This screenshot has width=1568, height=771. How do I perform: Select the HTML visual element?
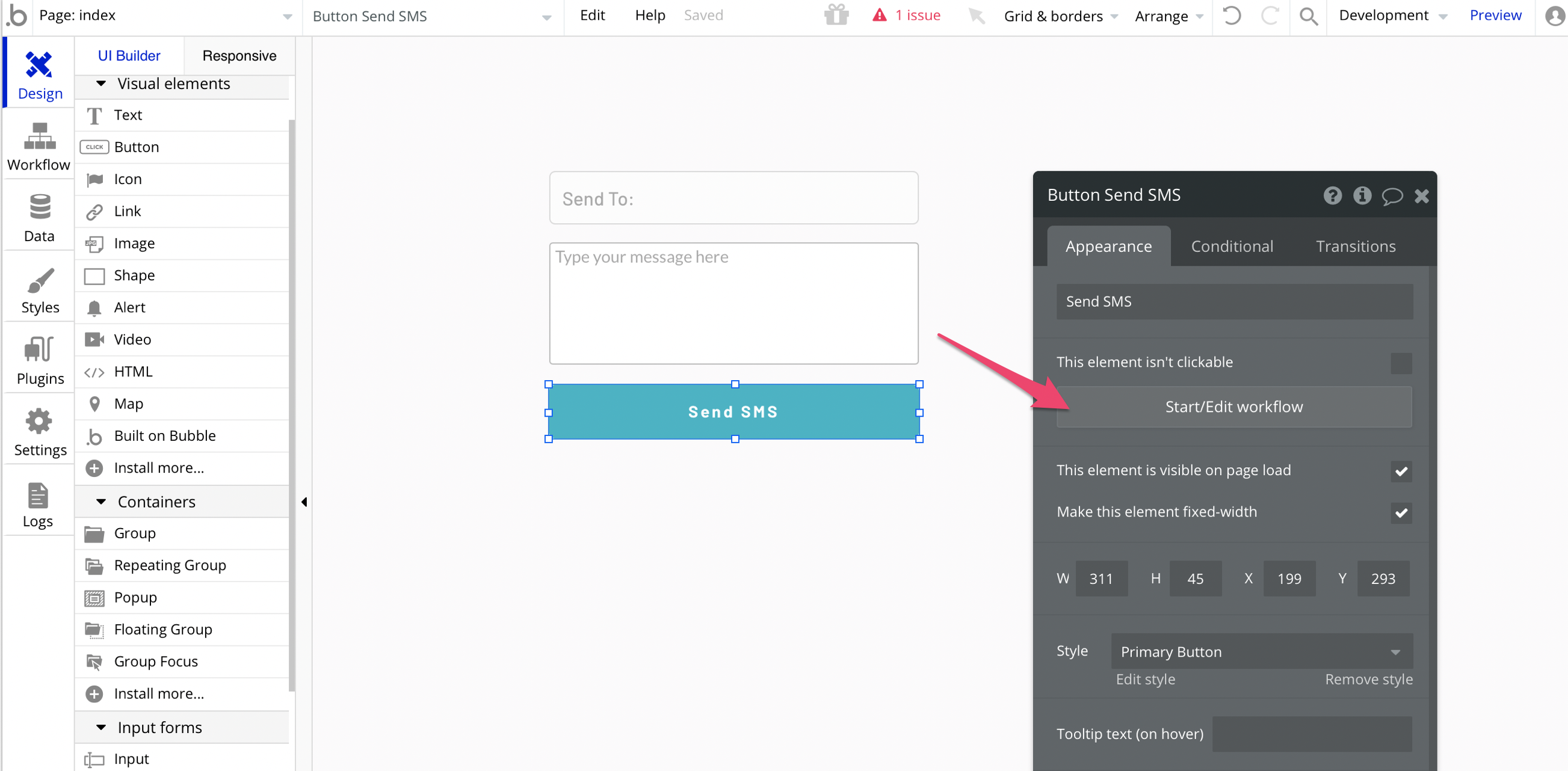pos(181,372)
